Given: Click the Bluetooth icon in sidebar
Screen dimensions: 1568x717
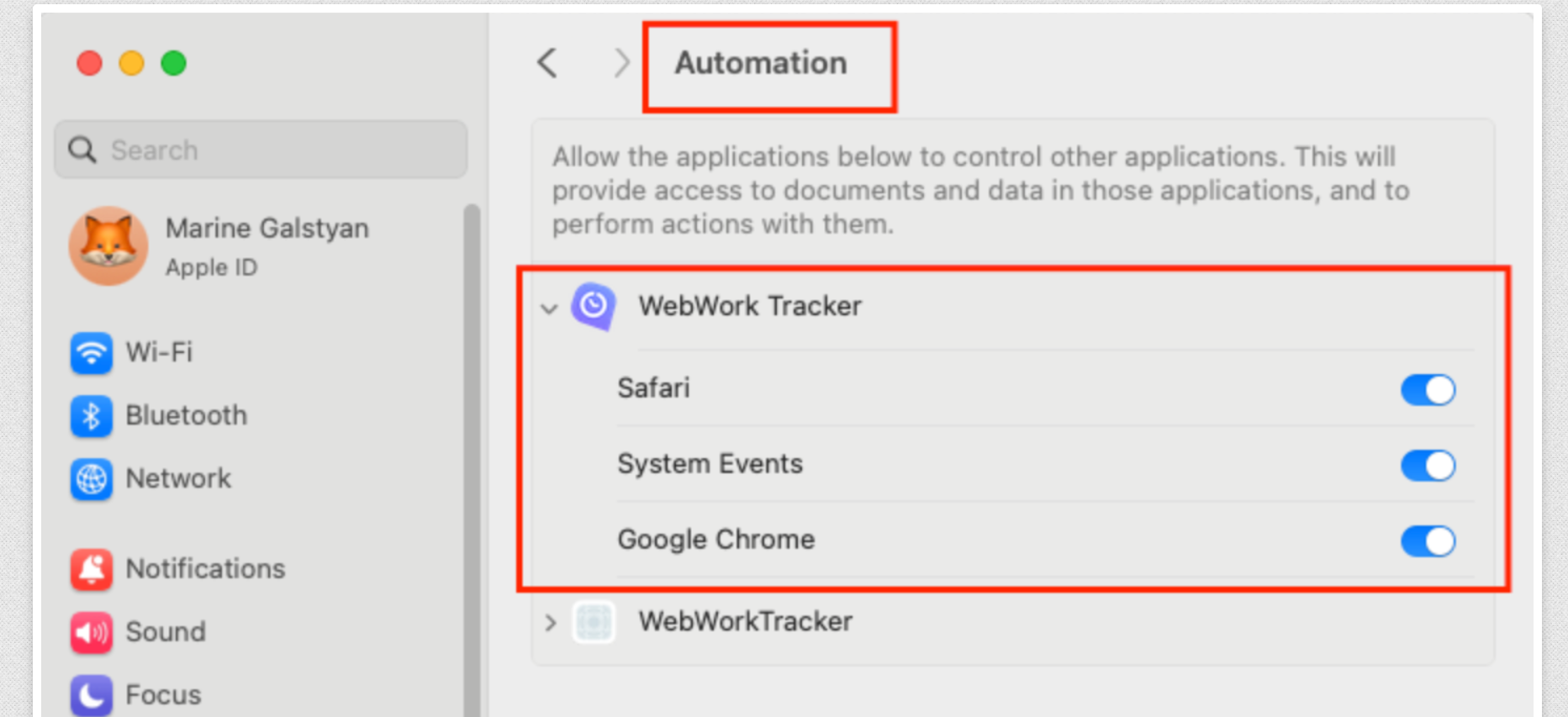Looking at the screenshot, I should coord(91,415).
